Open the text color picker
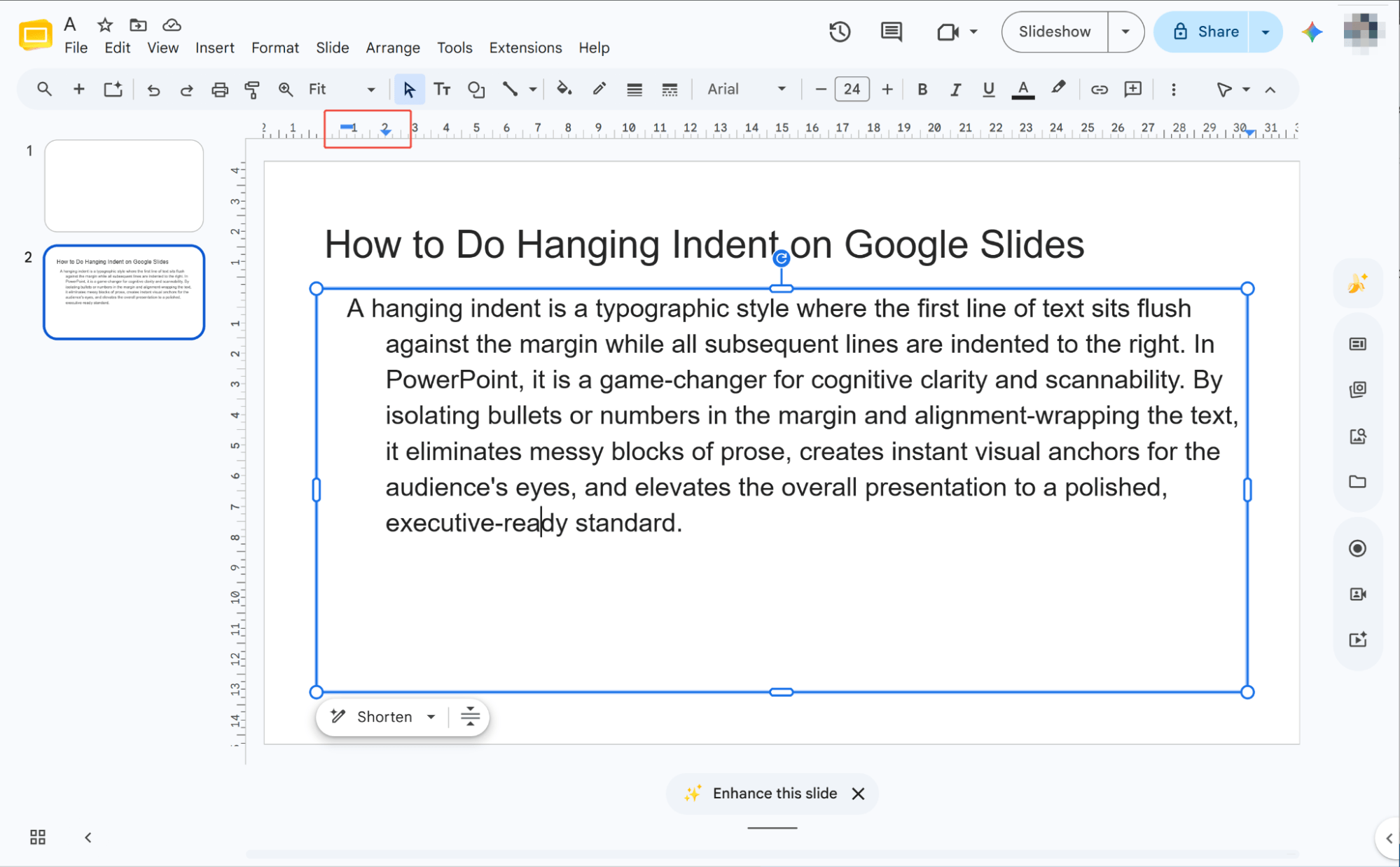Screen dimensions: 1400x867 1023,90
